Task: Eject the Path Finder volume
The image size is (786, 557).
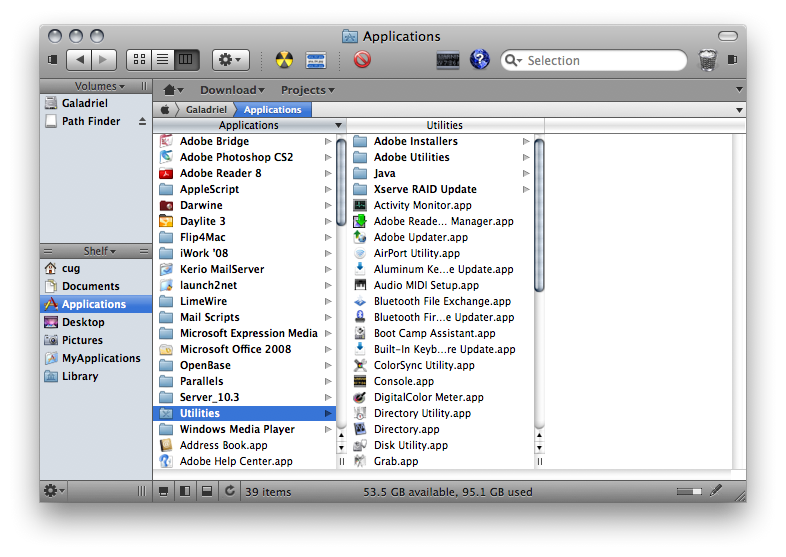Action: [141, 121]
